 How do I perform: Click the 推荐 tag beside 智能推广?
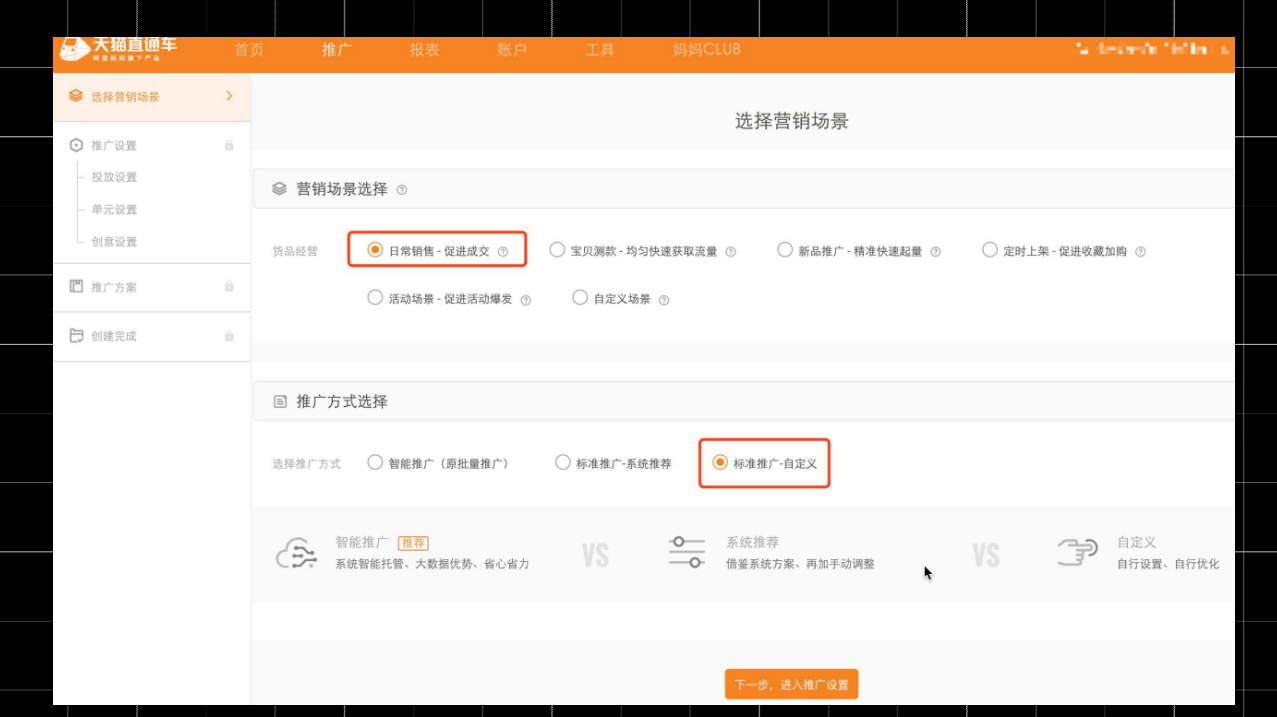[x=413, y=543]
